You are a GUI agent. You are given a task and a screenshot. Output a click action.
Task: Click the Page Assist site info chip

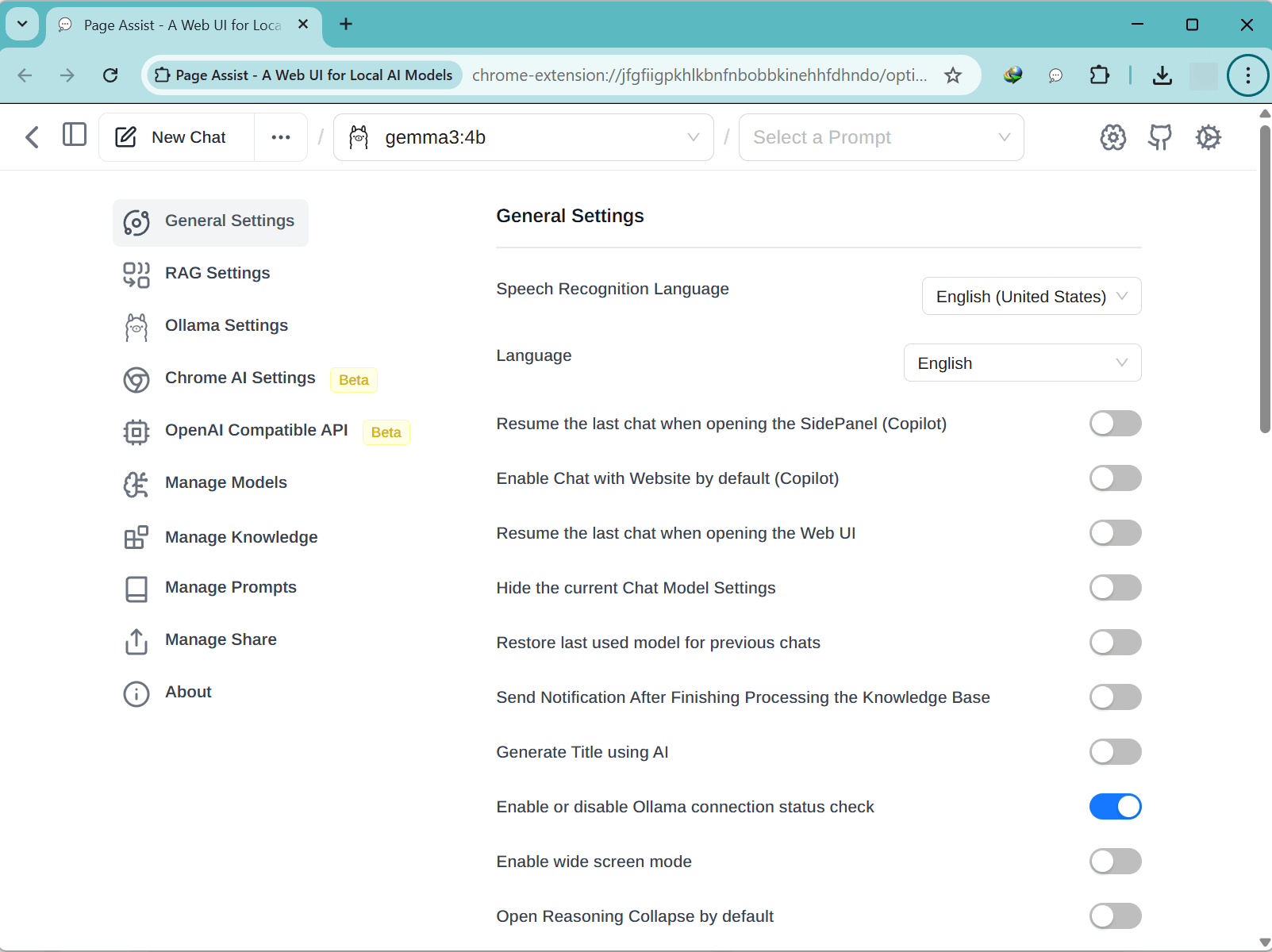click(x=304, y=75)
